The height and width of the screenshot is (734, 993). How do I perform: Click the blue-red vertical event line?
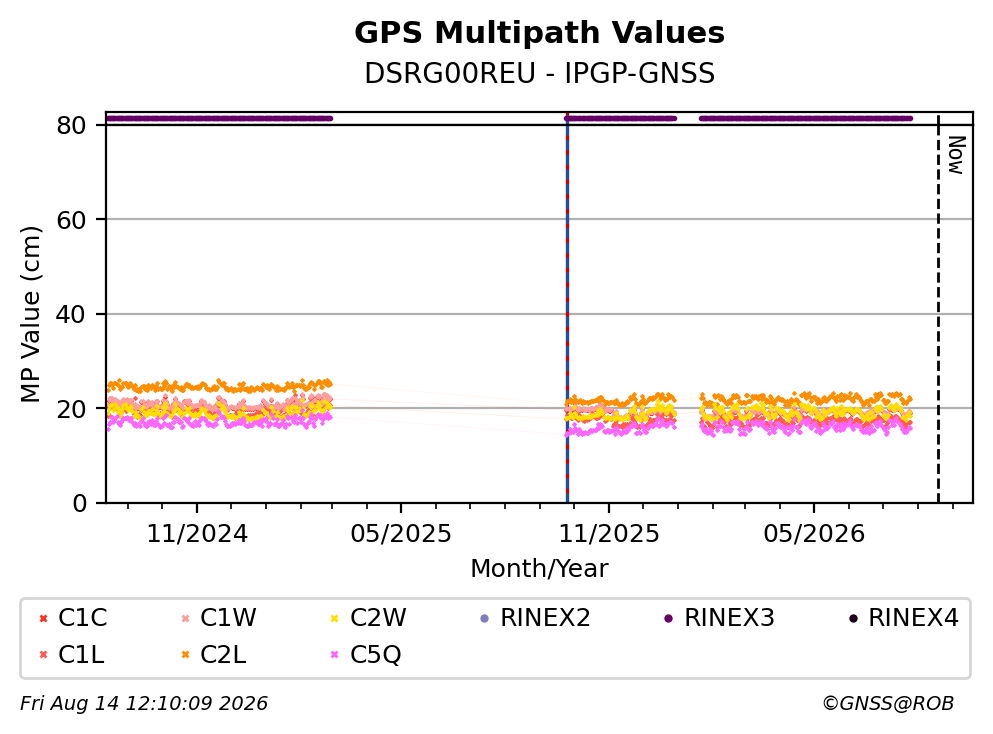coord(567,308)
